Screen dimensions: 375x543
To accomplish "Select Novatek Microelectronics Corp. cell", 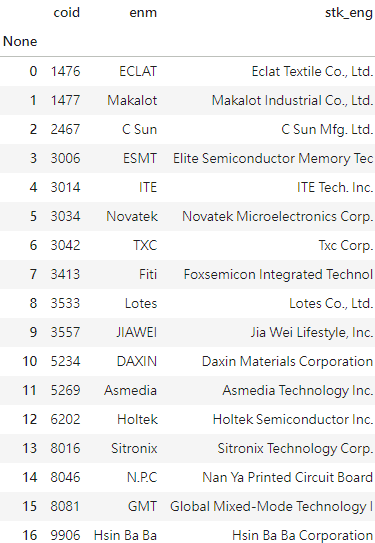I will [x=278, y=216].
